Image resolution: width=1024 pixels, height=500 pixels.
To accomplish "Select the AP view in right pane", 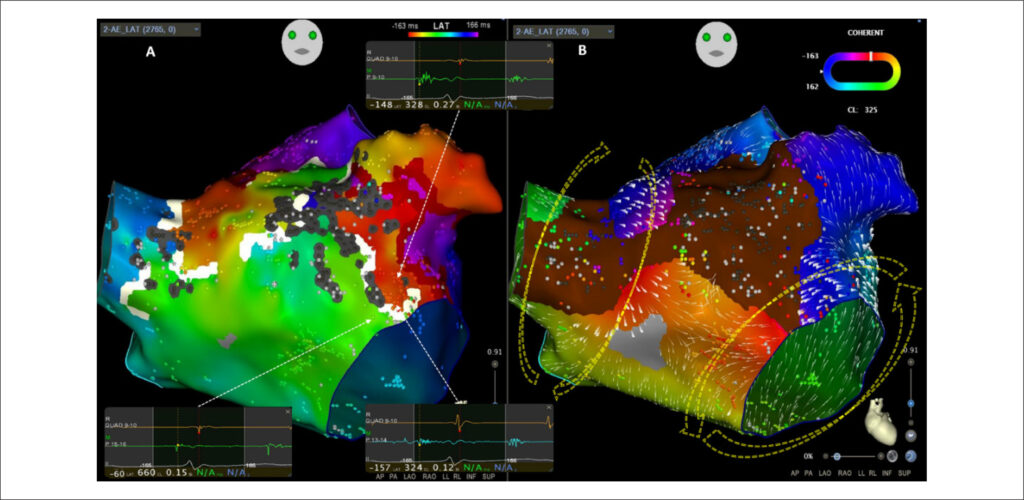I will pos(795,473).
